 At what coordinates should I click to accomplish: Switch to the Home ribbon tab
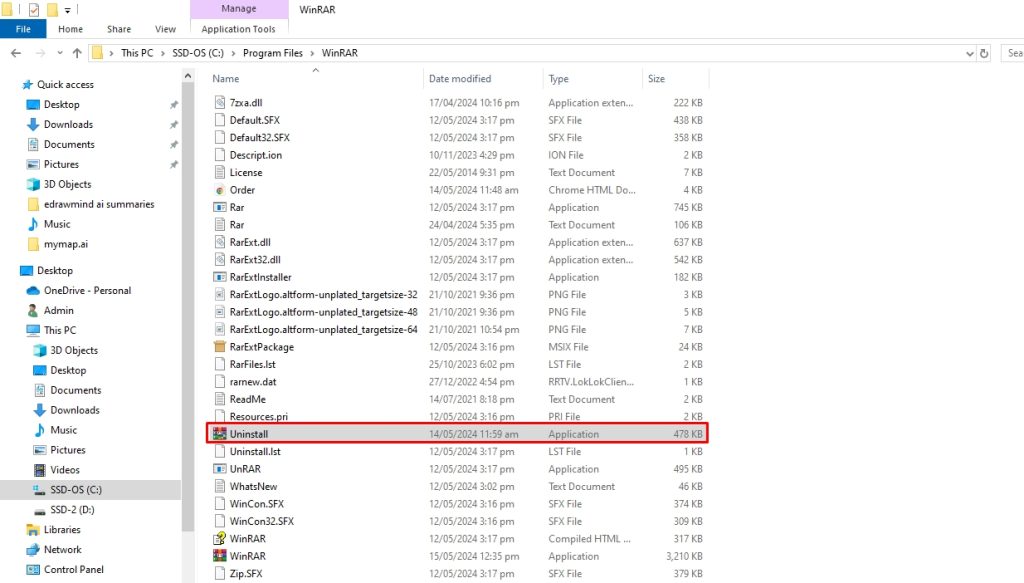coord(71,29)
